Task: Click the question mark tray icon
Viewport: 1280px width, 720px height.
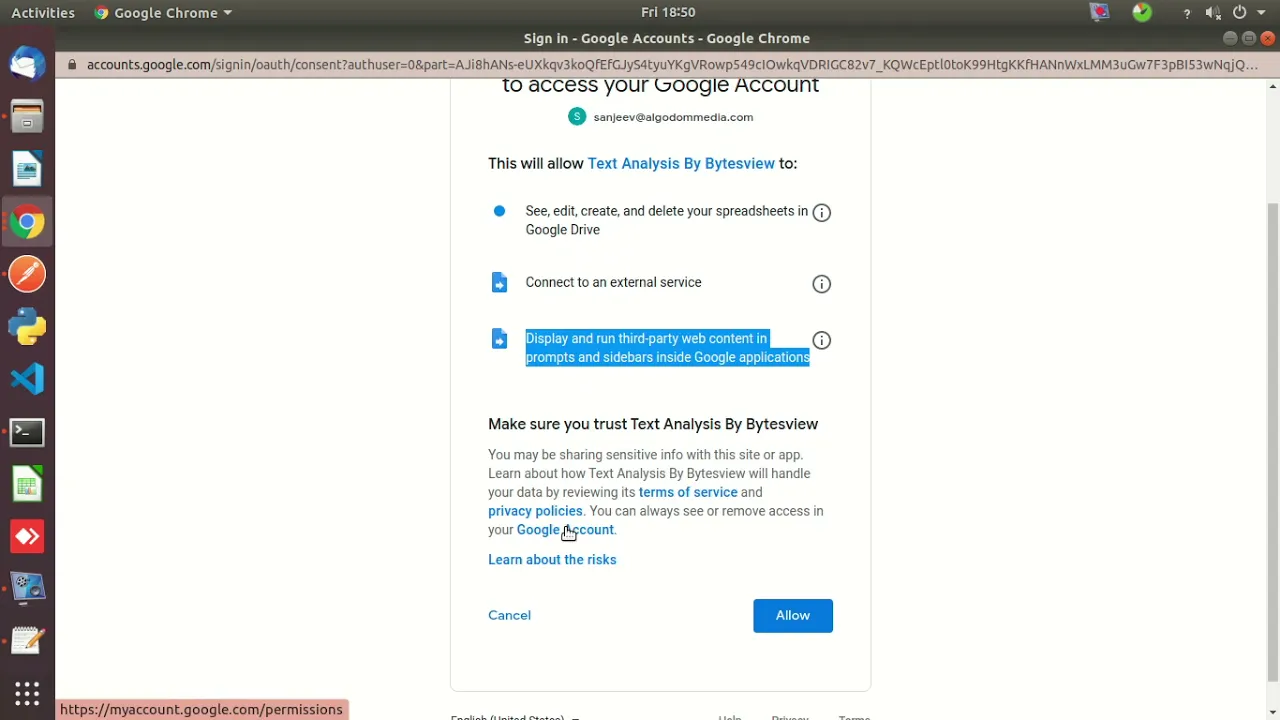Action: tap(1186, 13)
